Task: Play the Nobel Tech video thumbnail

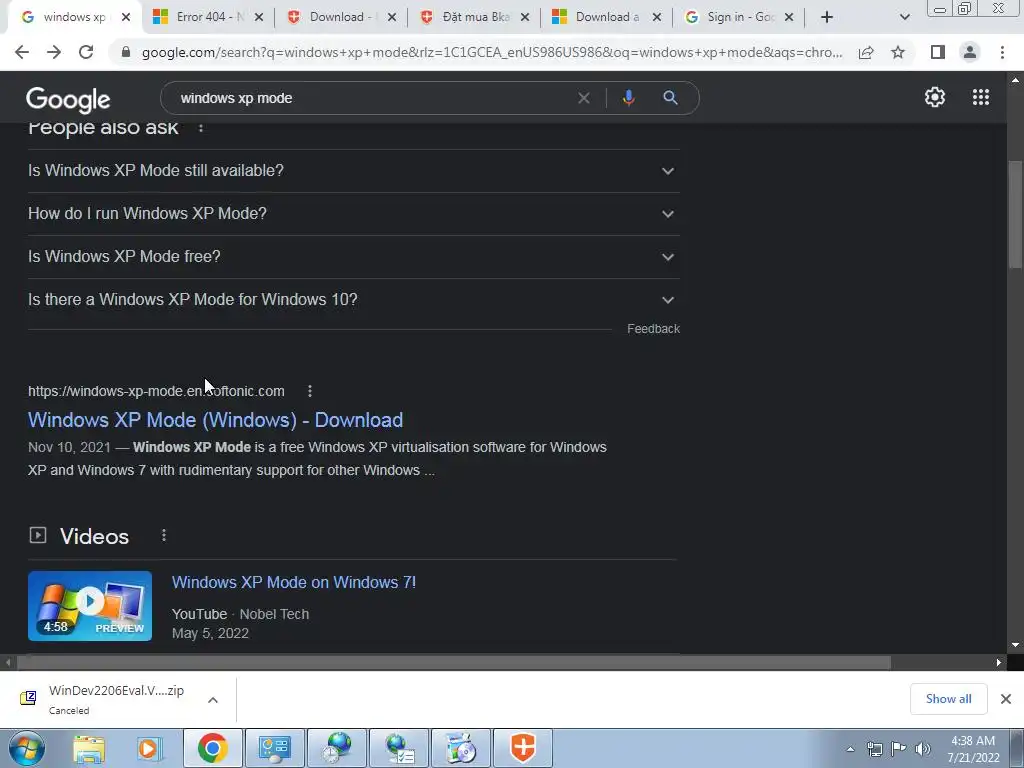Action: pos(90,606)
